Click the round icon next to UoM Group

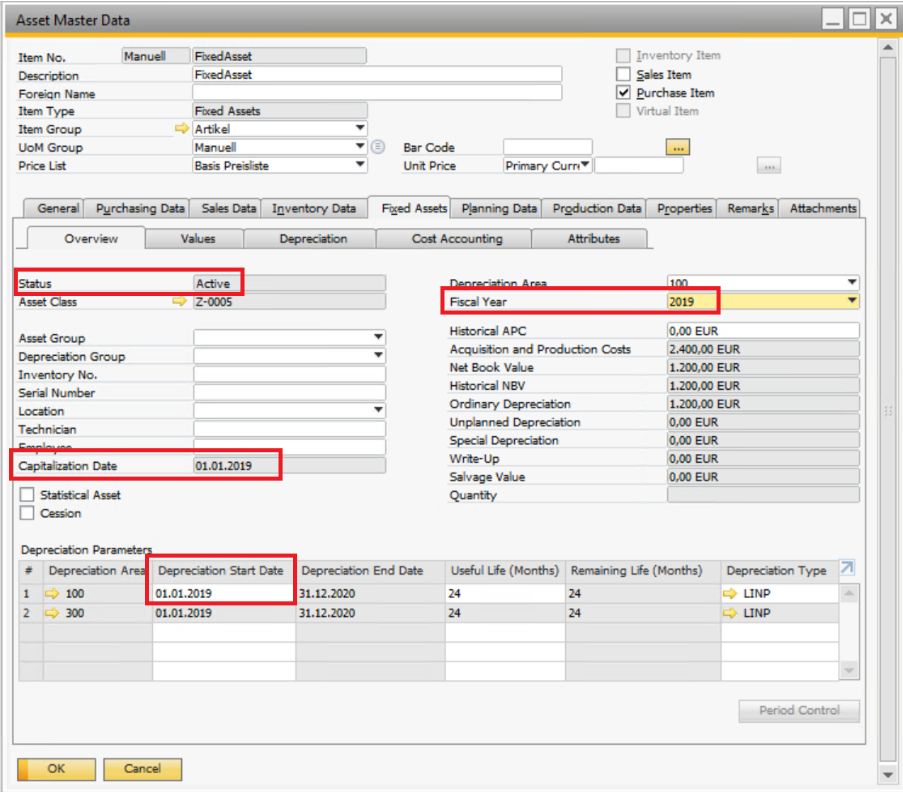(377, 147)
